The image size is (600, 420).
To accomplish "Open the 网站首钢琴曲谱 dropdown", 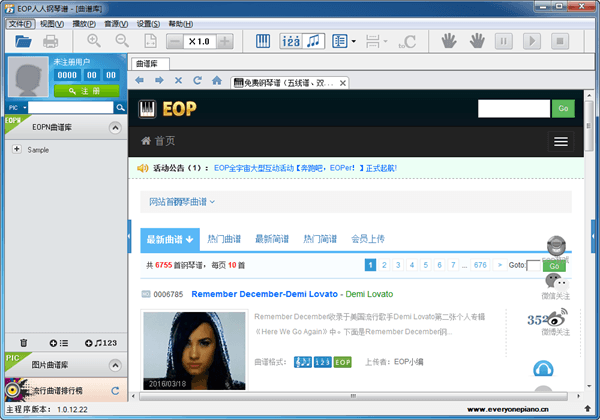I will [x=182, y=202].
